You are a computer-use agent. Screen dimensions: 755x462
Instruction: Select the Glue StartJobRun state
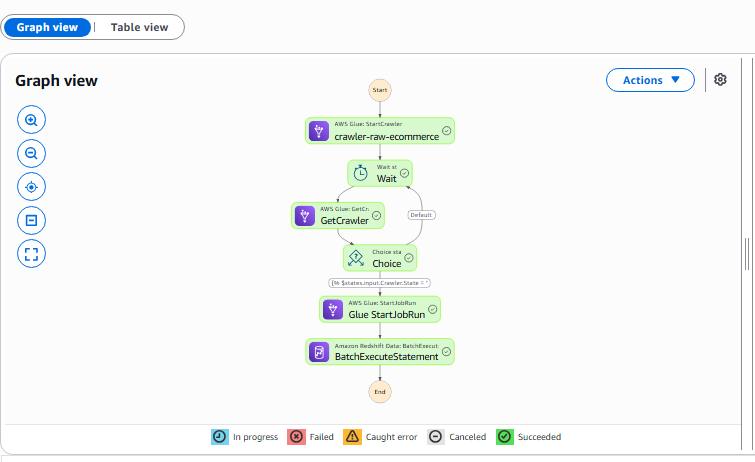pos(380,309)
